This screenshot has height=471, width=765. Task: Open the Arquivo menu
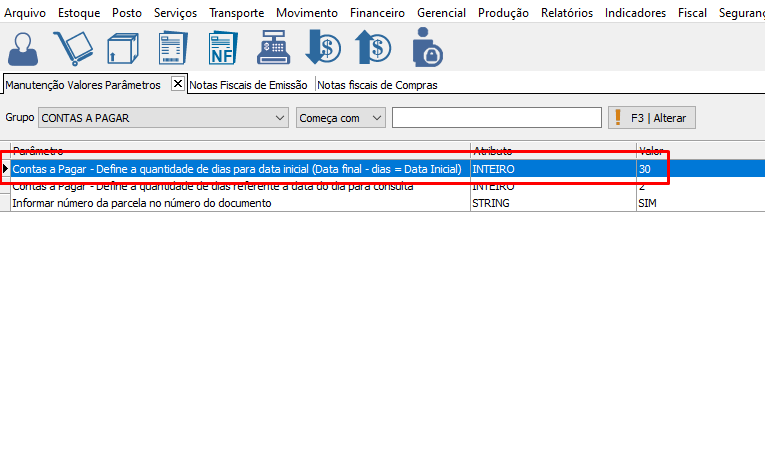pyautogui.click(x=25, y=13)
